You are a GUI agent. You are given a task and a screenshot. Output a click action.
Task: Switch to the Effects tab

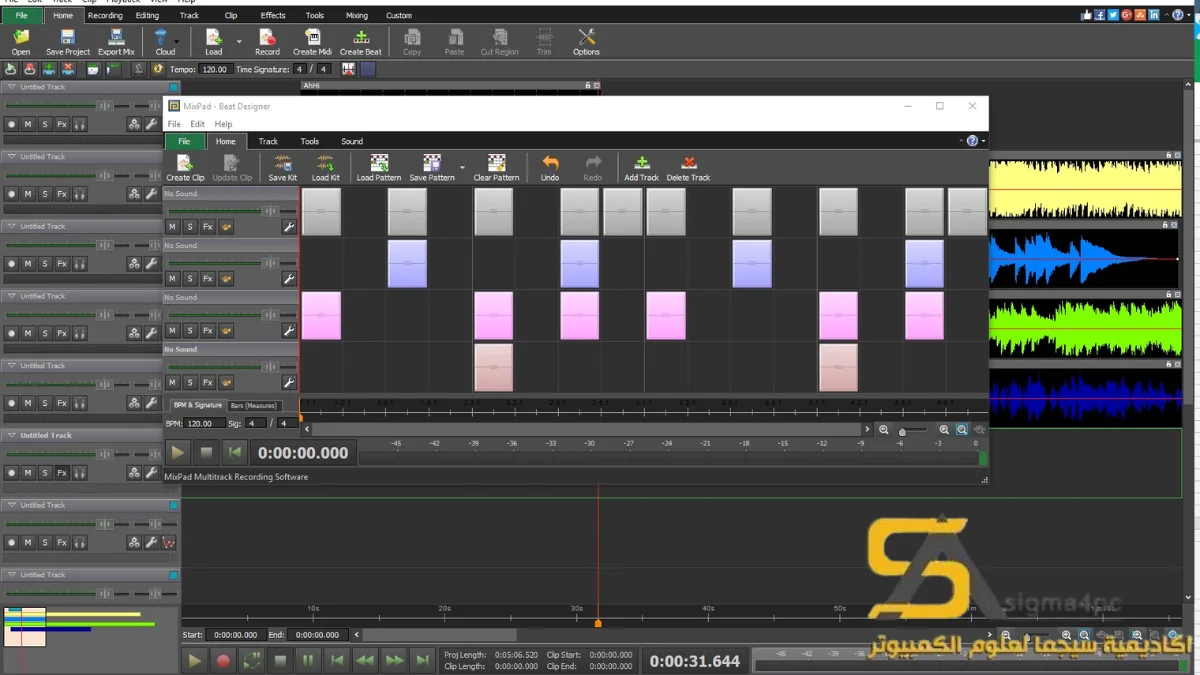point(273,15)
